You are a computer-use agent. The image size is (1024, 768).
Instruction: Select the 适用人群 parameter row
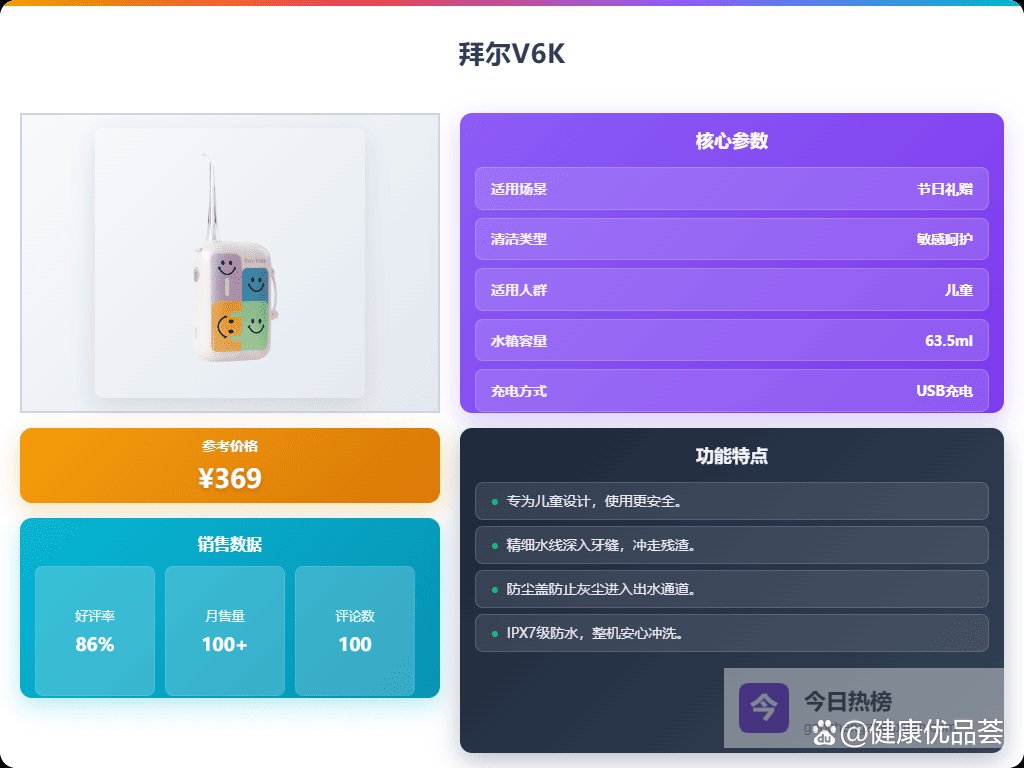[731, 290]
